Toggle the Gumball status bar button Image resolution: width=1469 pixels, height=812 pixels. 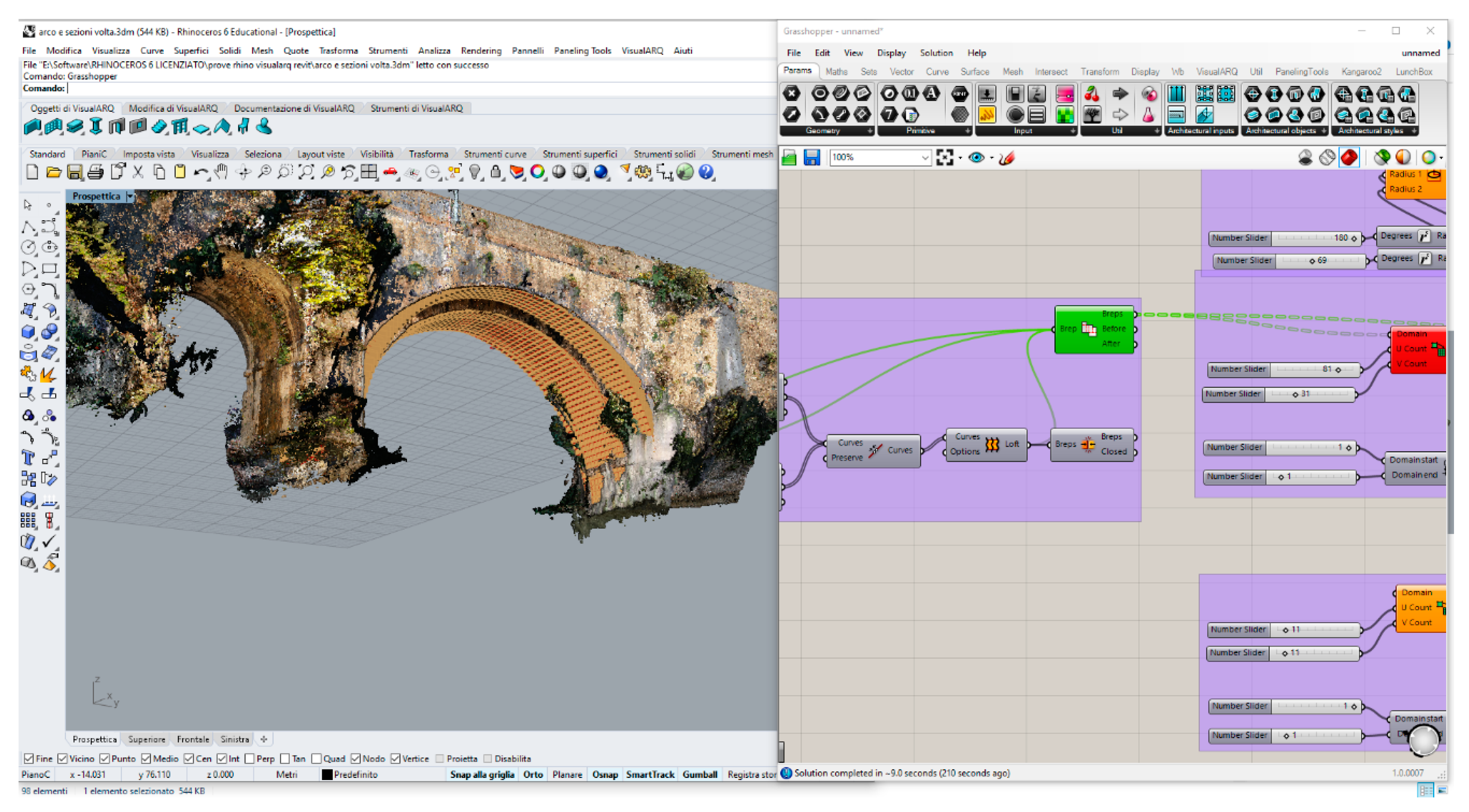(699, 774)
